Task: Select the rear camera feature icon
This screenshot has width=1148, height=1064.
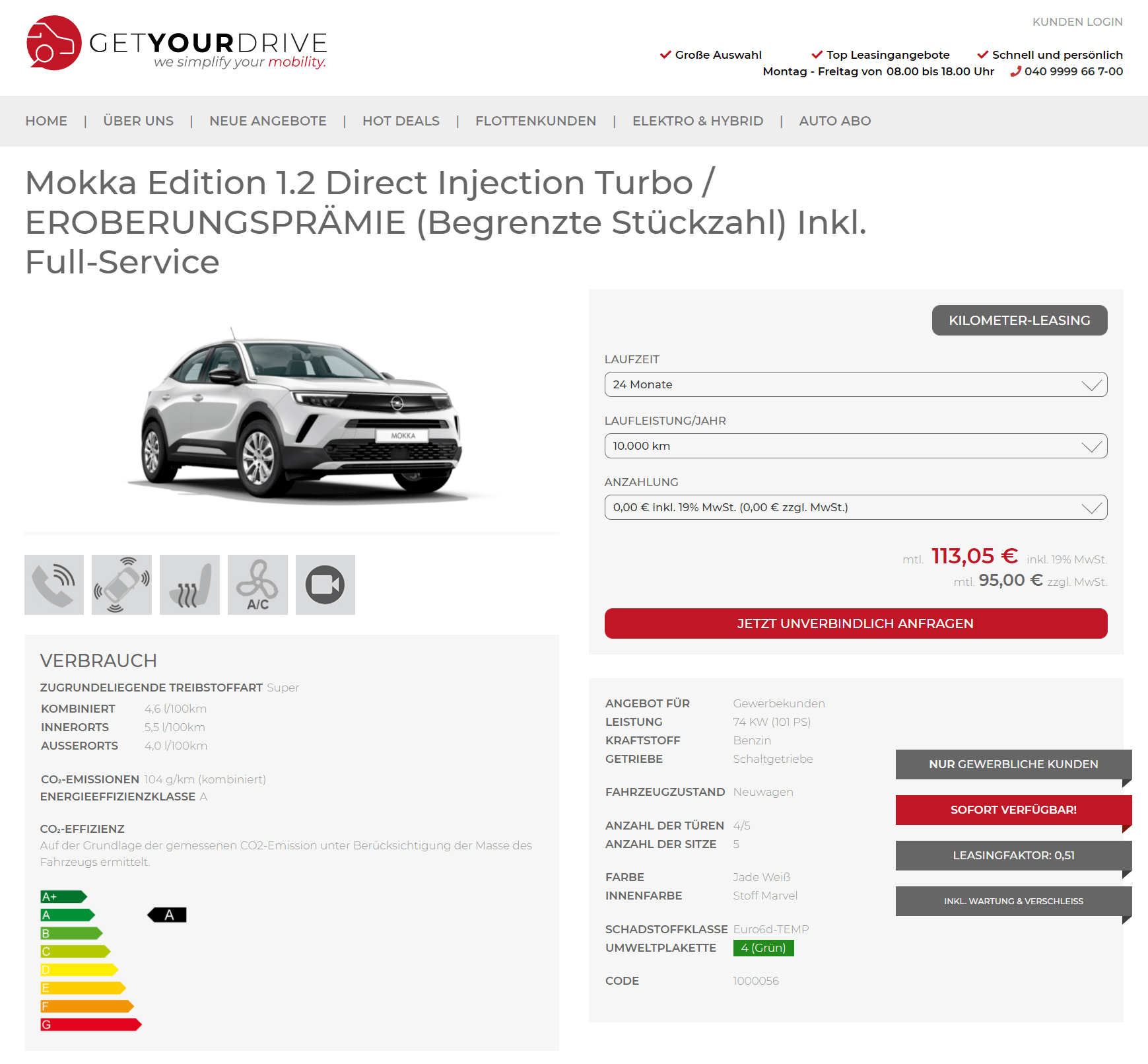Action: click(325, 585)
